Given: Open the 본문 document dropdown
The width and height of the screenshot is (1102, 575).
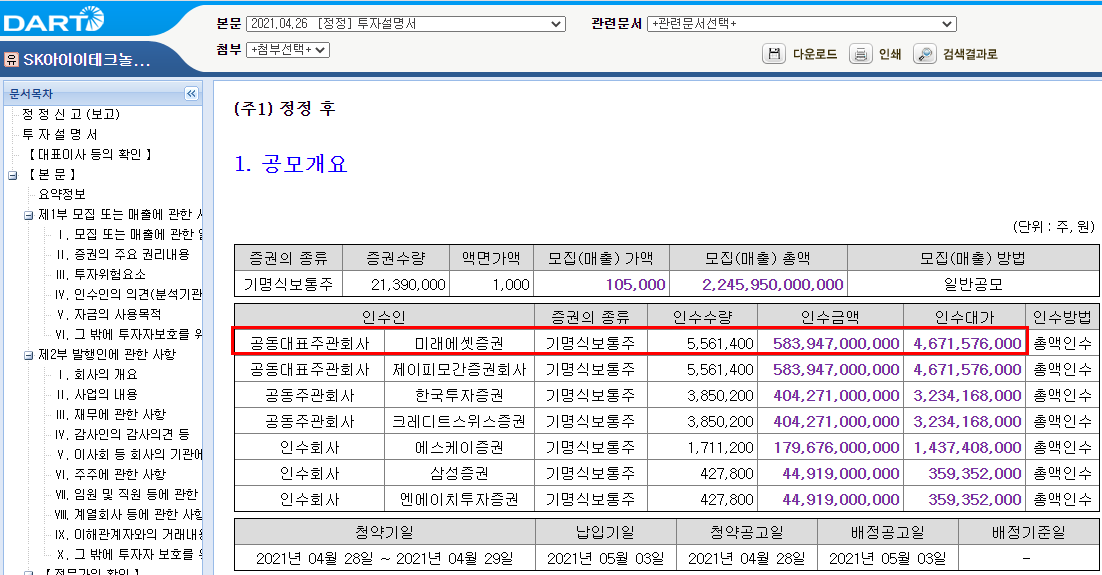Looking at the screenshot, I should click(406, 24).
